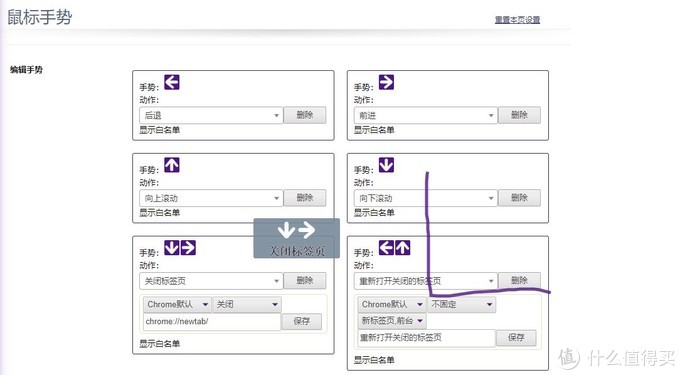Open the 新标签页,前台 dropdown
Image resolution: width=680 pixels, height=375 pixels.
point(392,321)
